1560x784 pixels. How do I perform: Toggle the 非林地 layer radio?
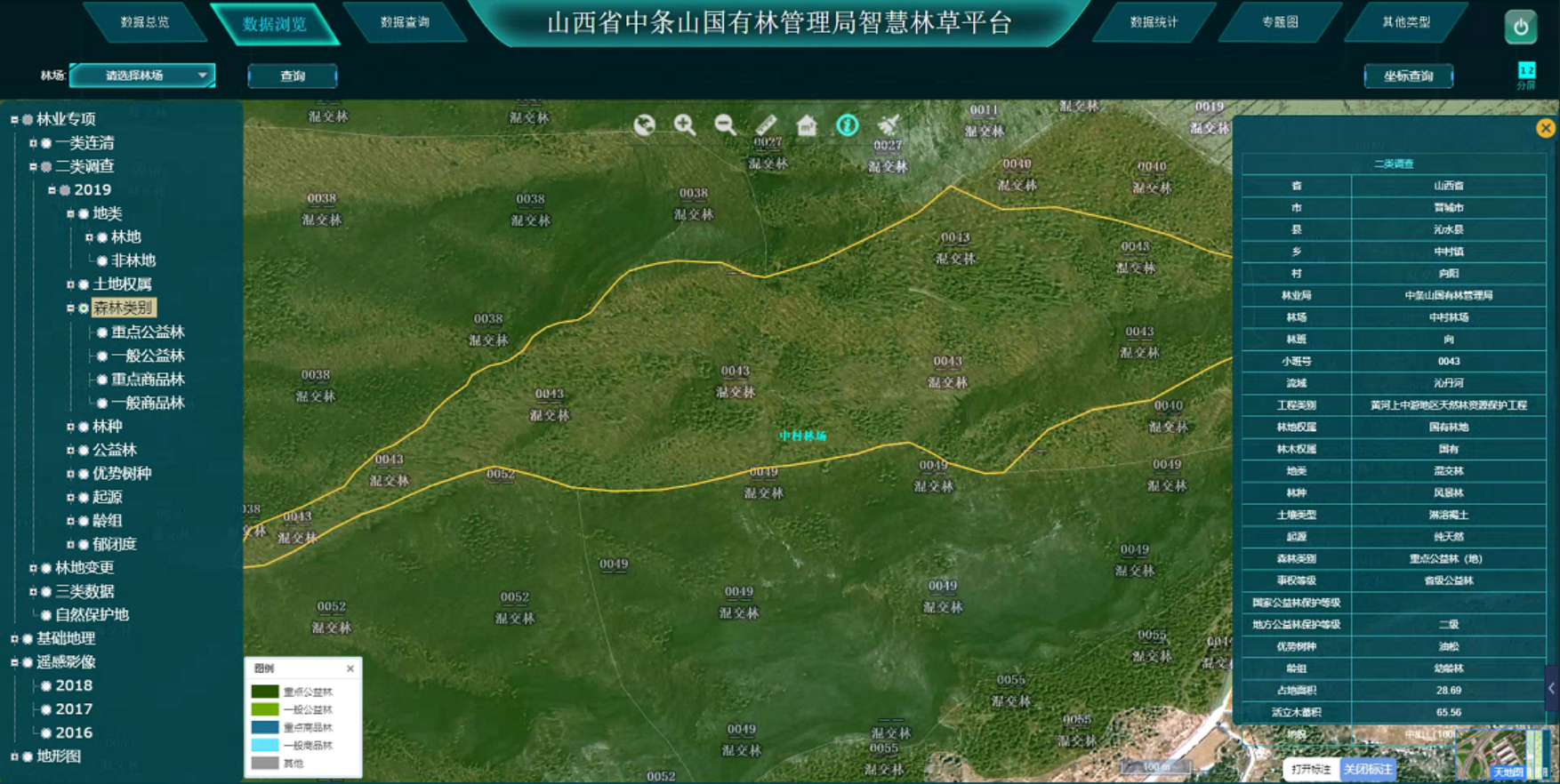point(102,261)
